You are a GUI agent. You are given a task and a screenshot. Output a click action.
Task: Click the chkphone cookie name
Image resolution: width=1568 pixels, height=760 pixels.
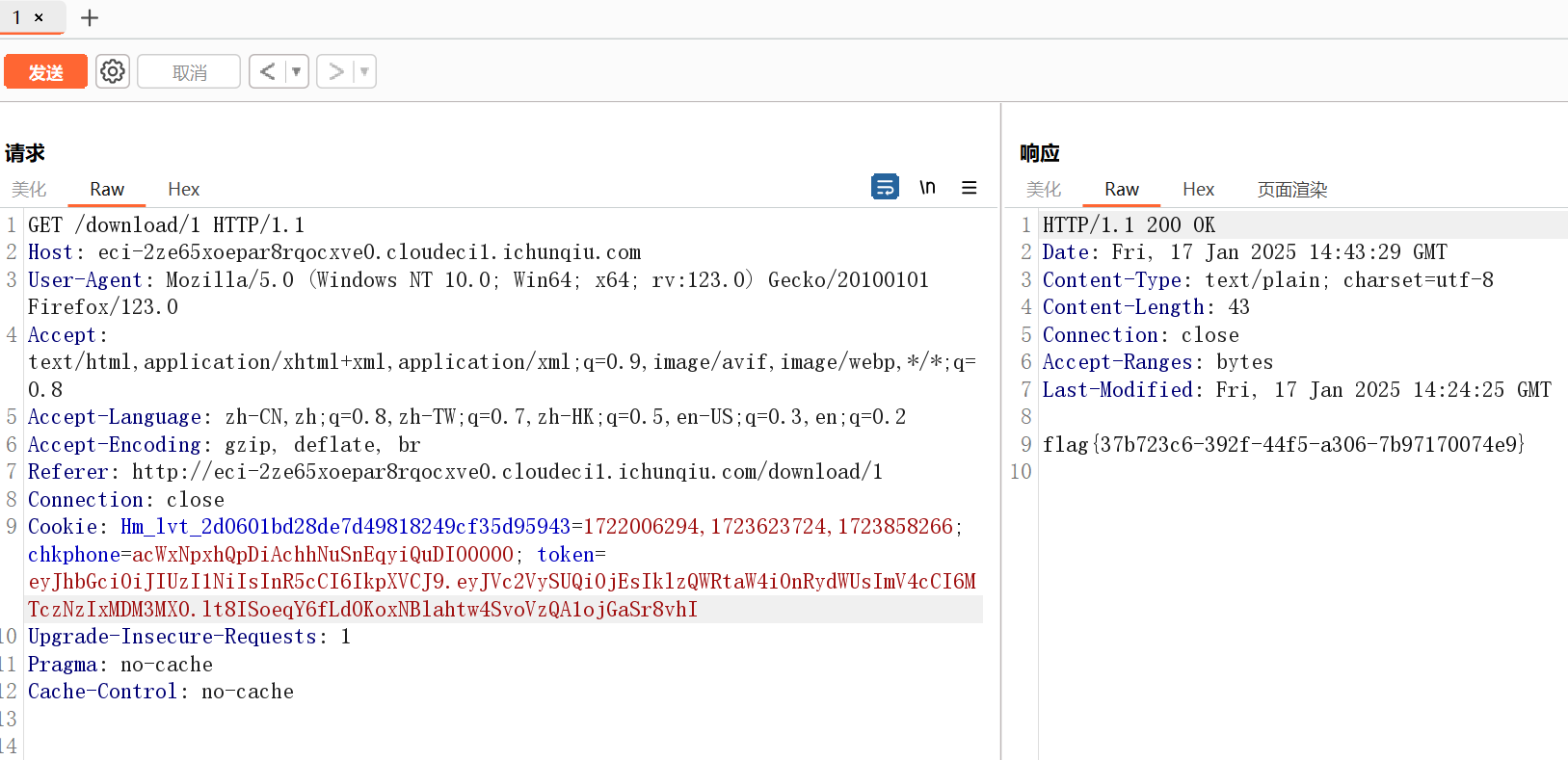coord(73,555)
